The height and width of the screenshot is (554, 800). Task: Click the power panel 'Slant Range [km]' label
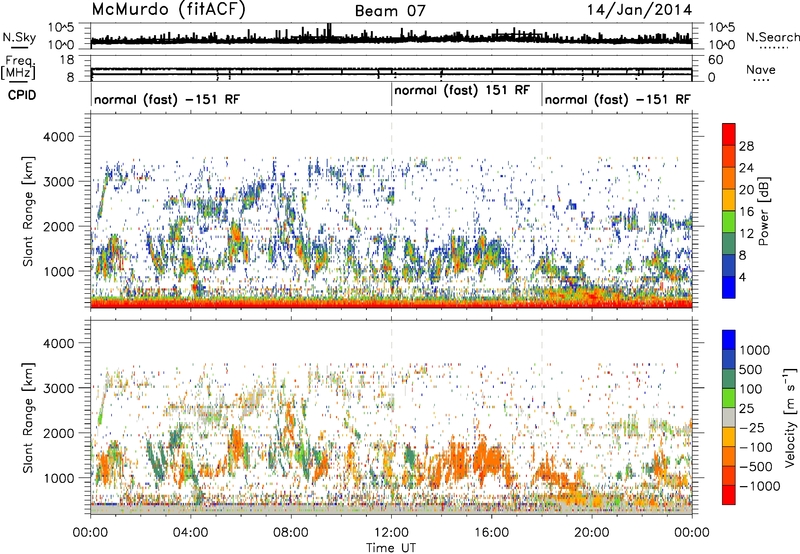tap(28, 211)
